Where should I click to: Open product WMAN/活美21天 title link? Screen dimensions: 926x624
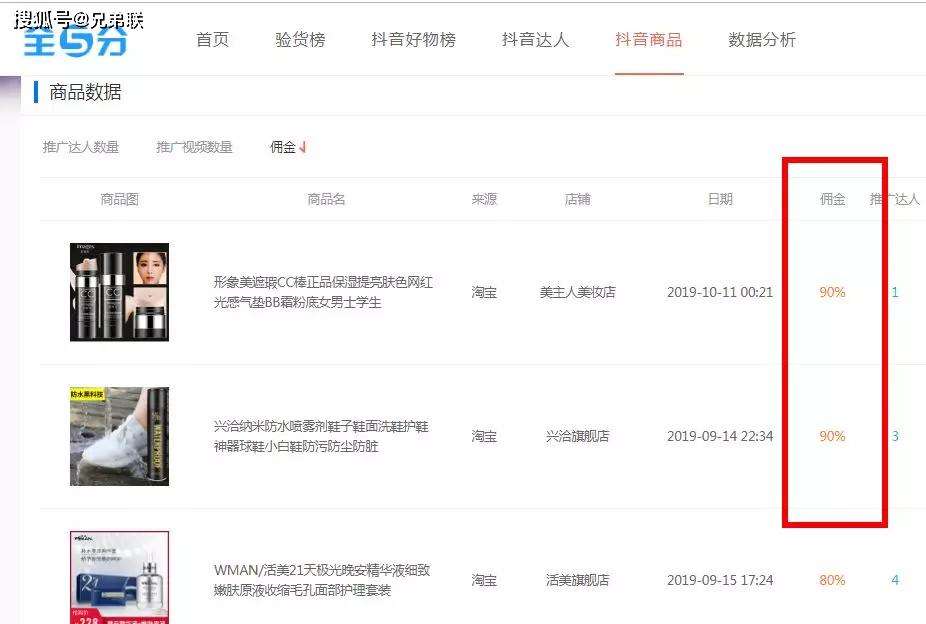pyautogui.click(x=322, y=580)
